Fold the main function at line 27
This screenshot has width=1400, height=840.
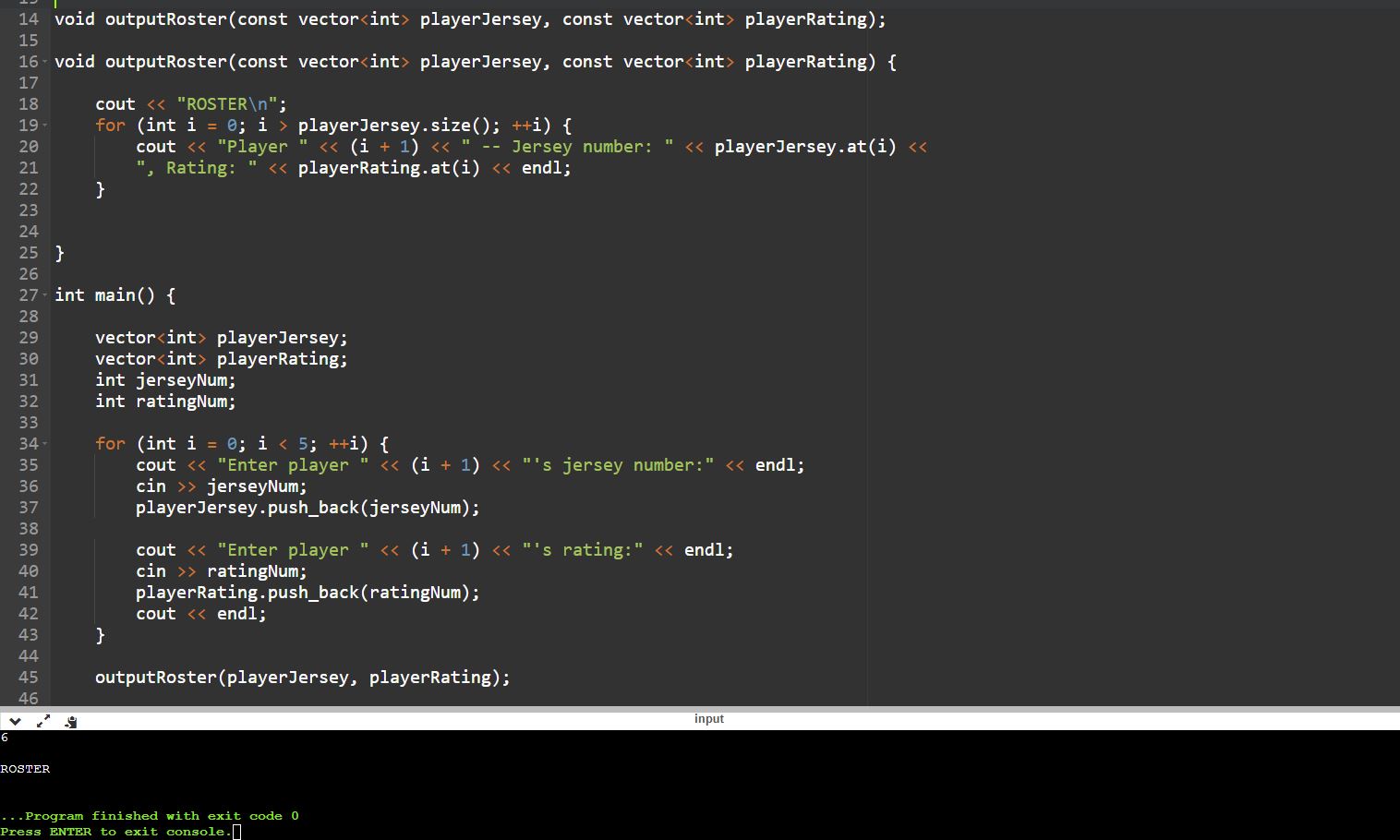click(x=46, y=295)
